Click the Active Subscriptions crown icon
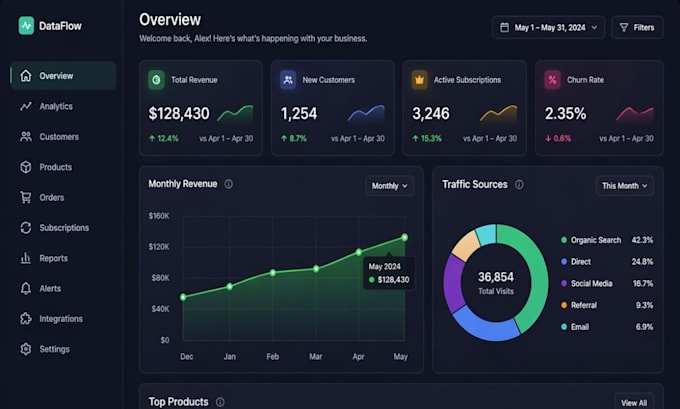Screen dimensions: 680x409 pyautogui.click(x=419, y=80)
